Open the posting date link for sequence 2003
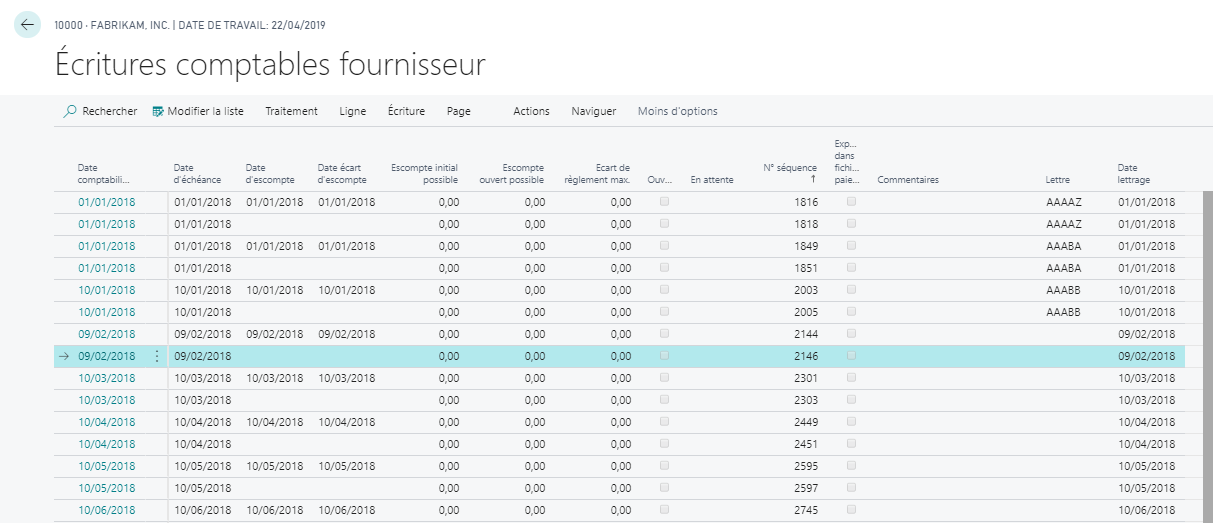Screen dimensions: 1213x523 107,290
